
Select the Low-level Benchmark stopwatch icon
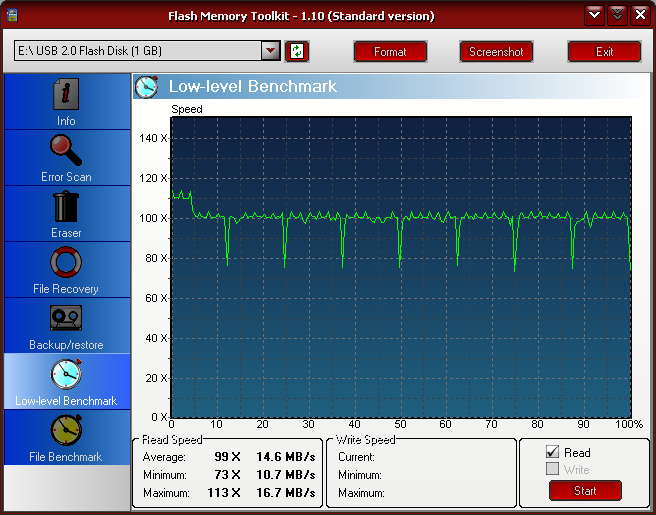(66, 374)
